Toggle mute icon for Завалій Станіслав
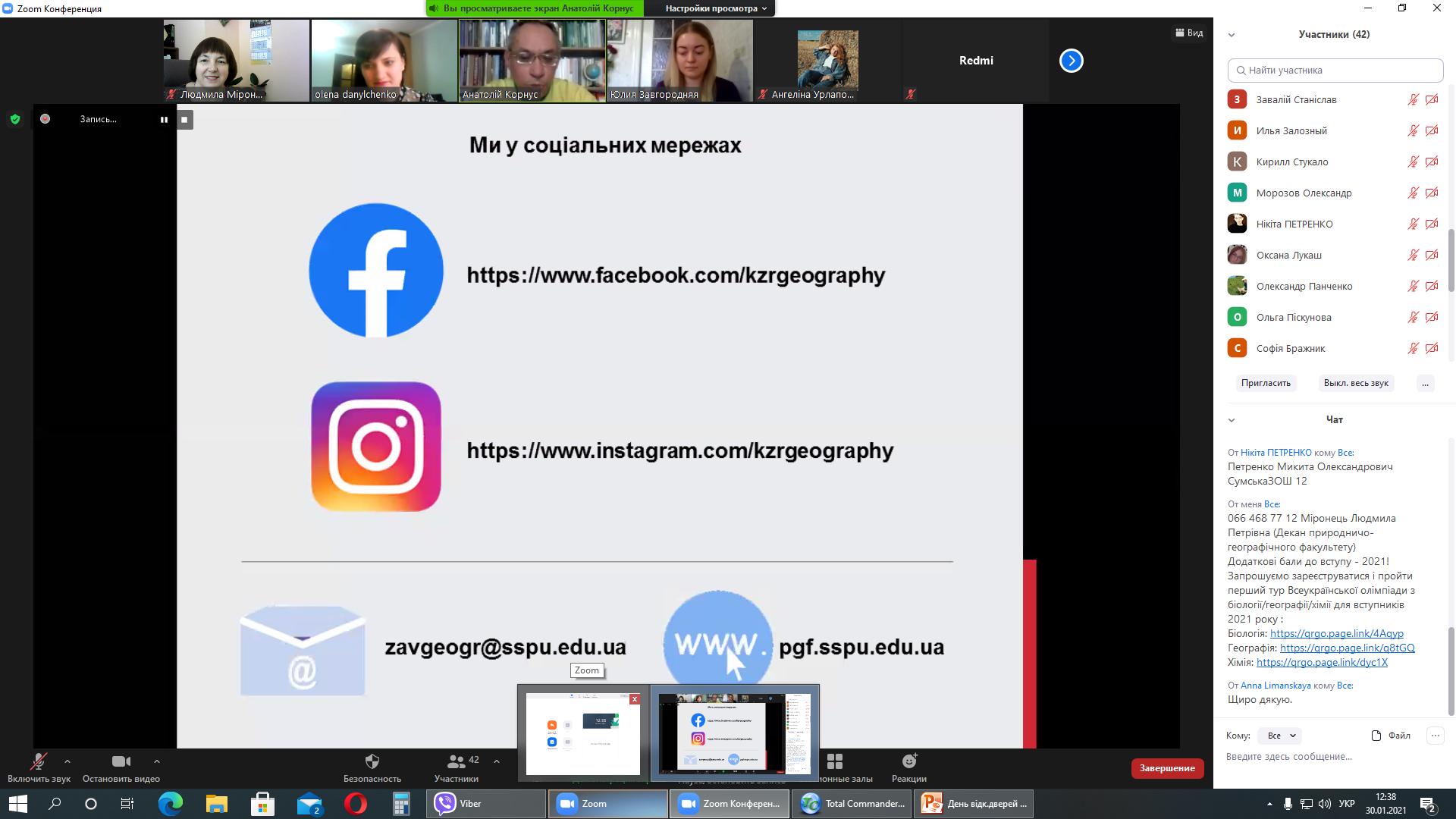This screenshot has height=819, width=1456. pos(1413,99)
